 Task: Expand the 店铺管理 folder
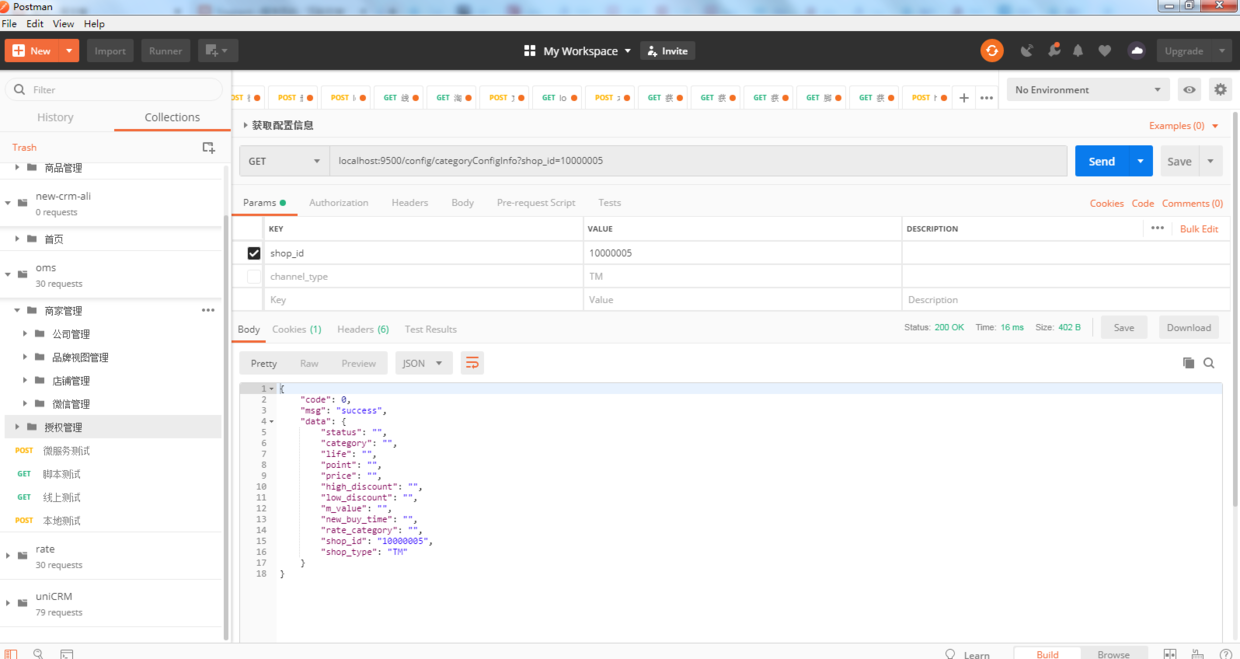tap(25, 381)
